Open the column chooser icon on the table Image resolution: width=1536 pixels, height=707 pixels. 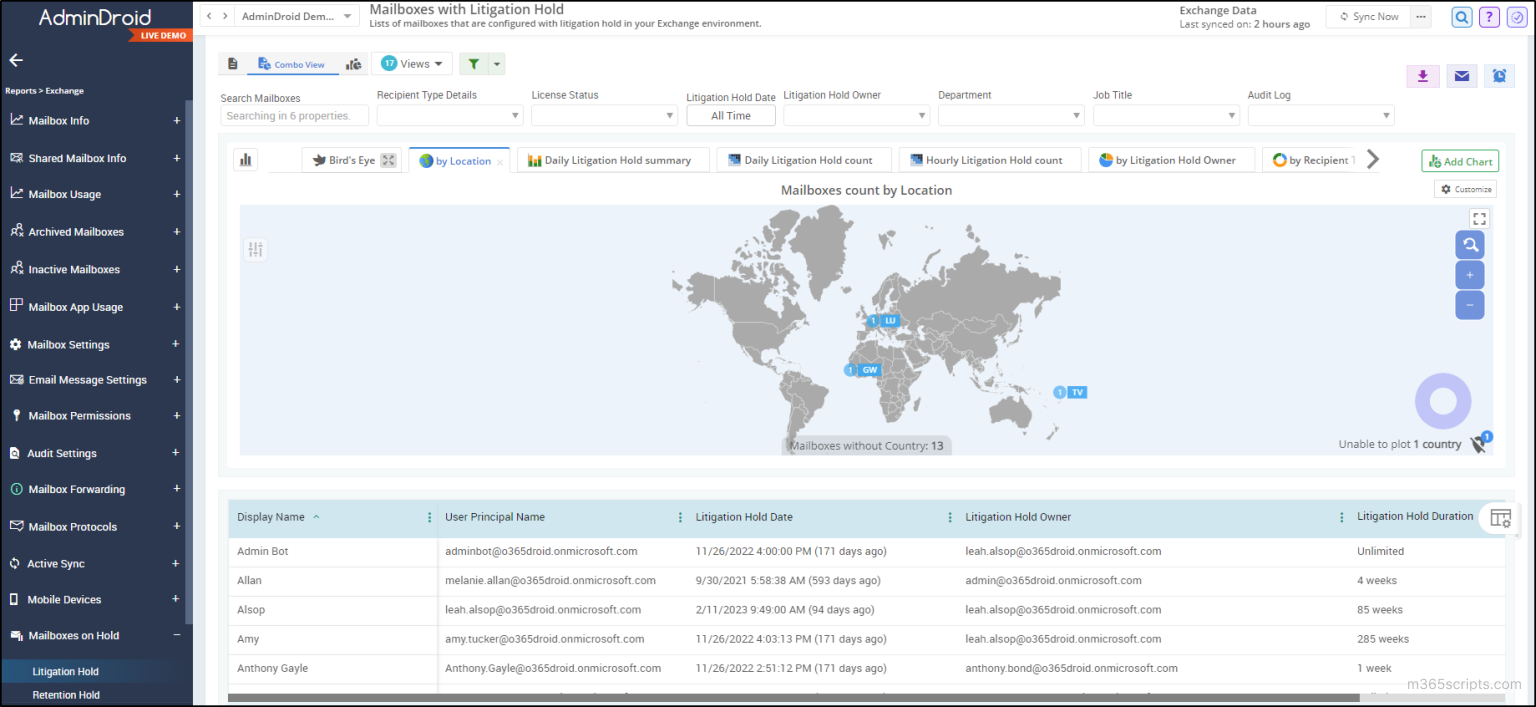click(1500, 518)
